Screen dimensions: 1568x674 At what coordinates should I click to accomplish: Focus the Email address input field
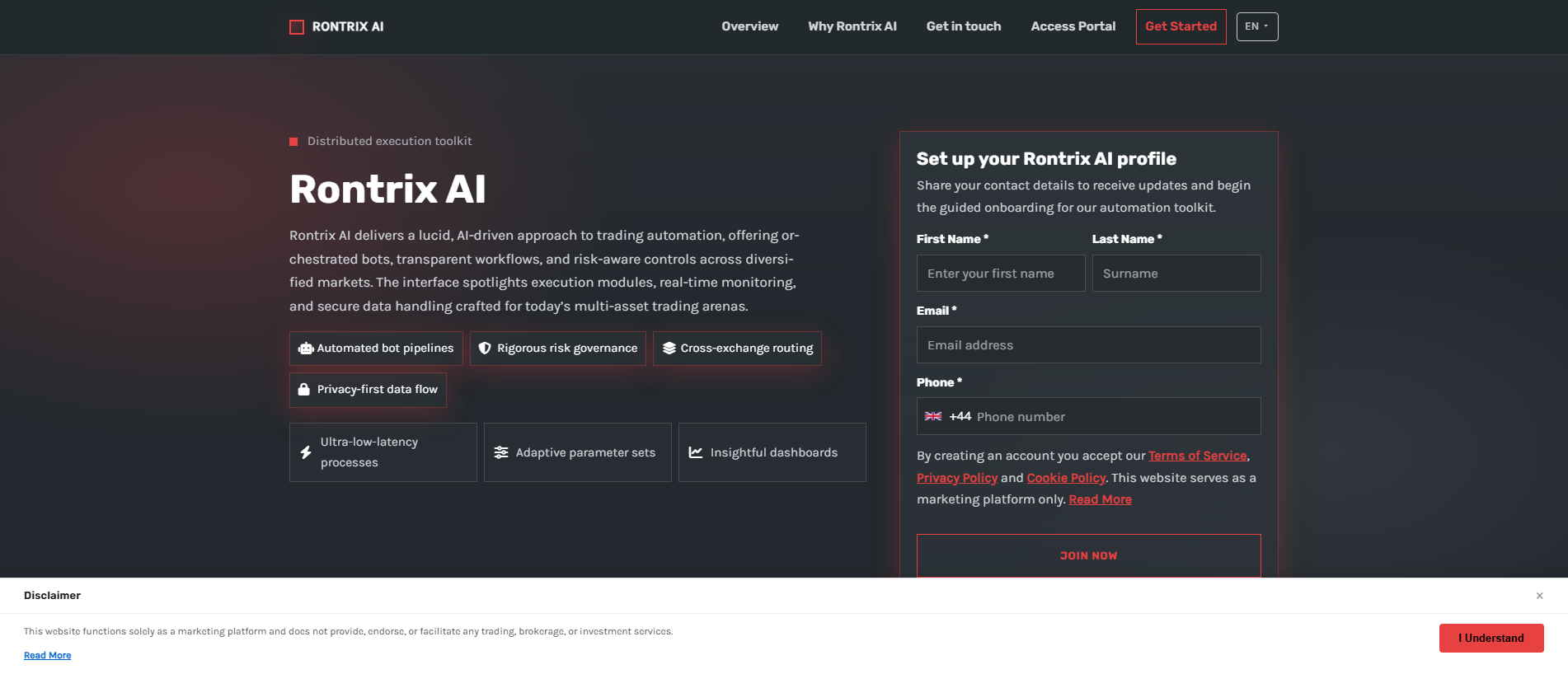[1089, 345]
